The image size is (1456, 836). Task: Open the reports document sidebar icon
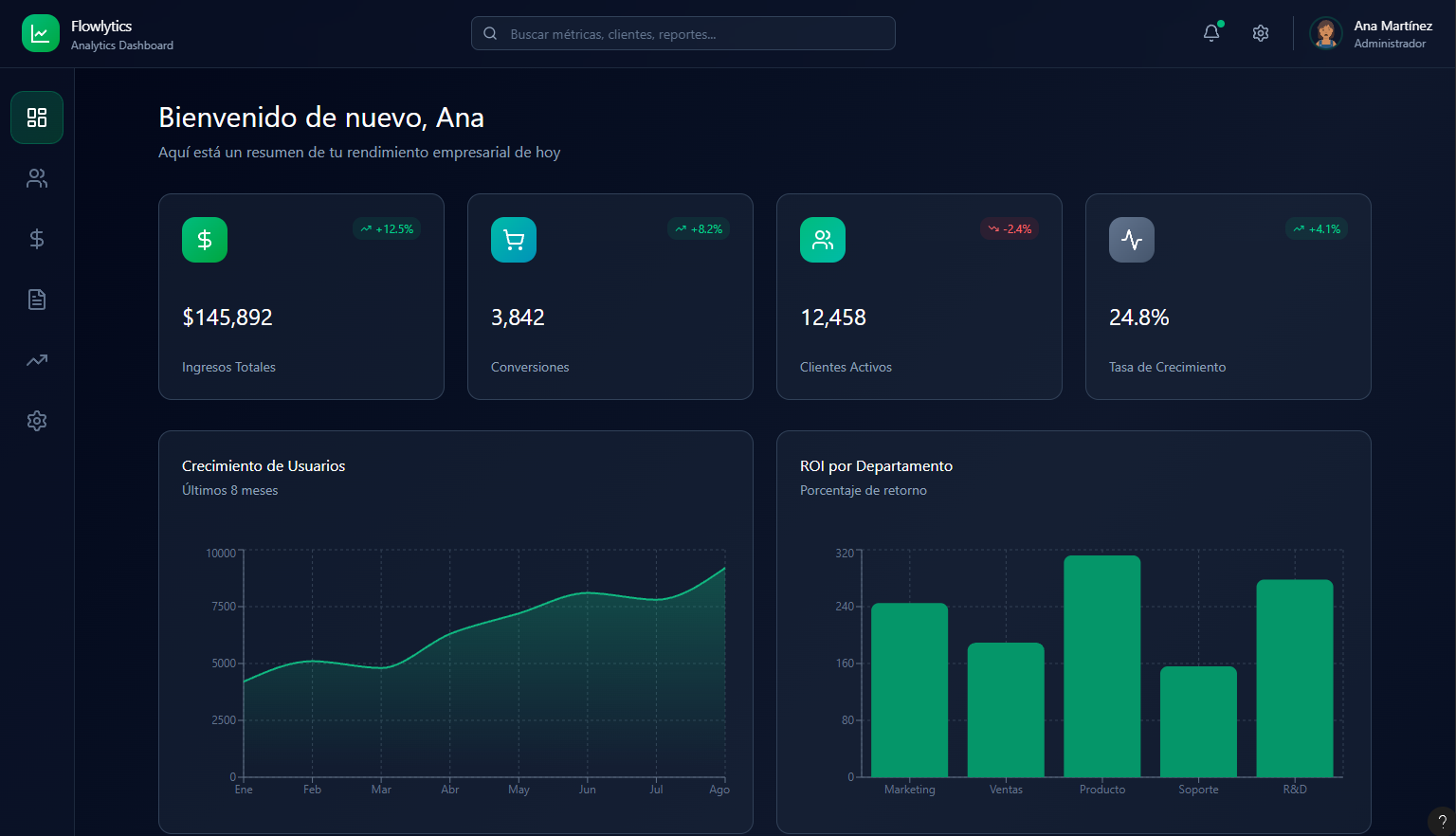tap(37, 300)
